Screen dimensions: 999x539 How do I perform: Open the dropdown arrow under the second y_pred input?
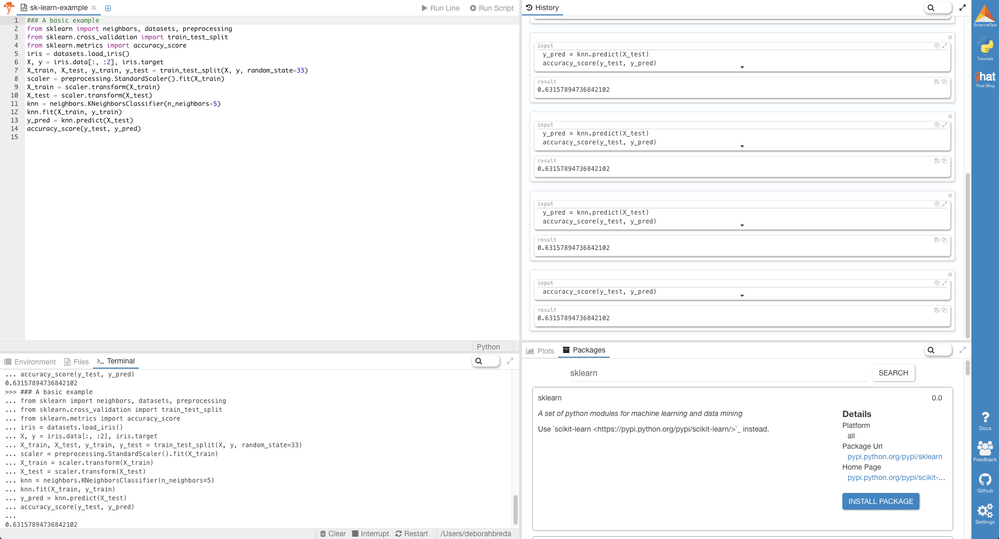click(x=742, y=147)
